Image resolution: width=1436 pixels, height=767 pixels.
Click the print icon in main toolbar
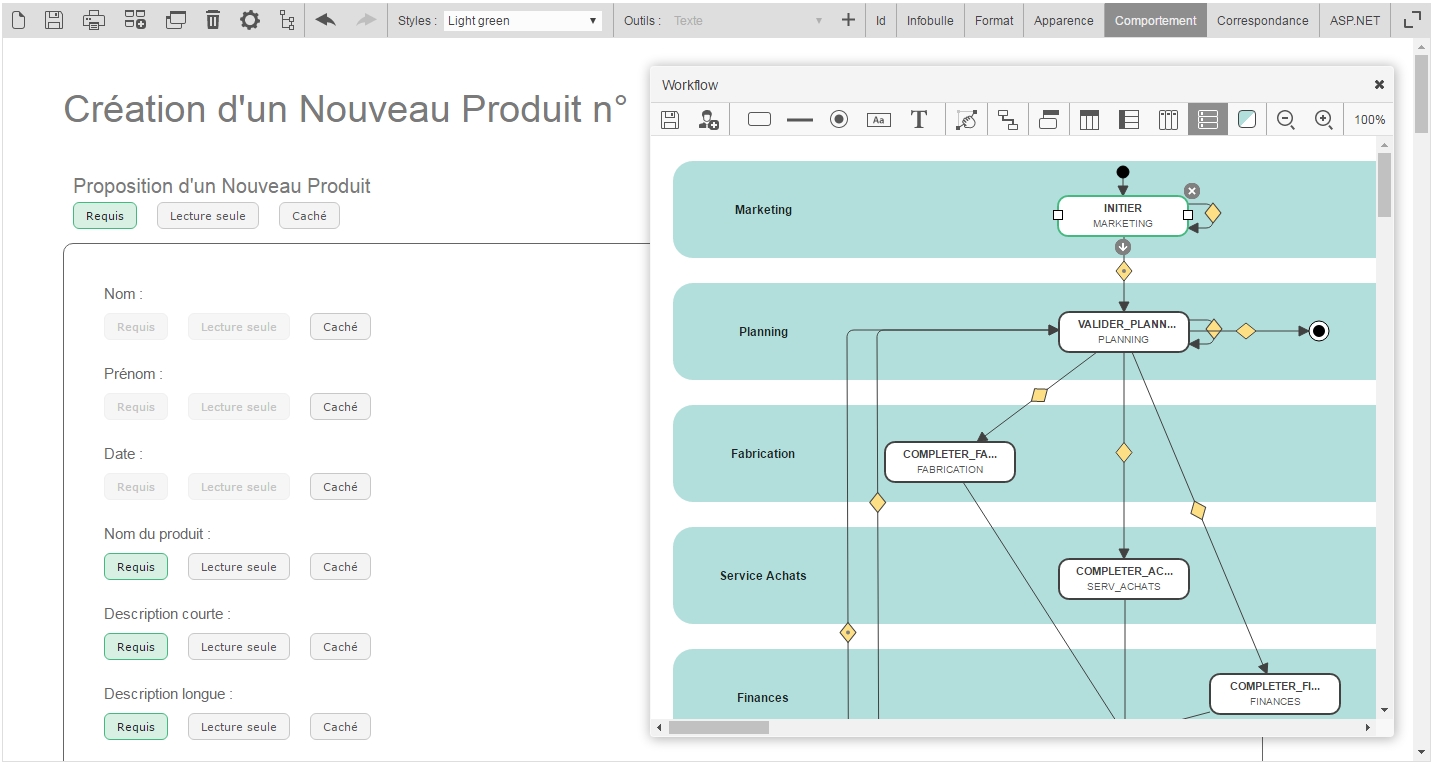click(x=93, y=20)
